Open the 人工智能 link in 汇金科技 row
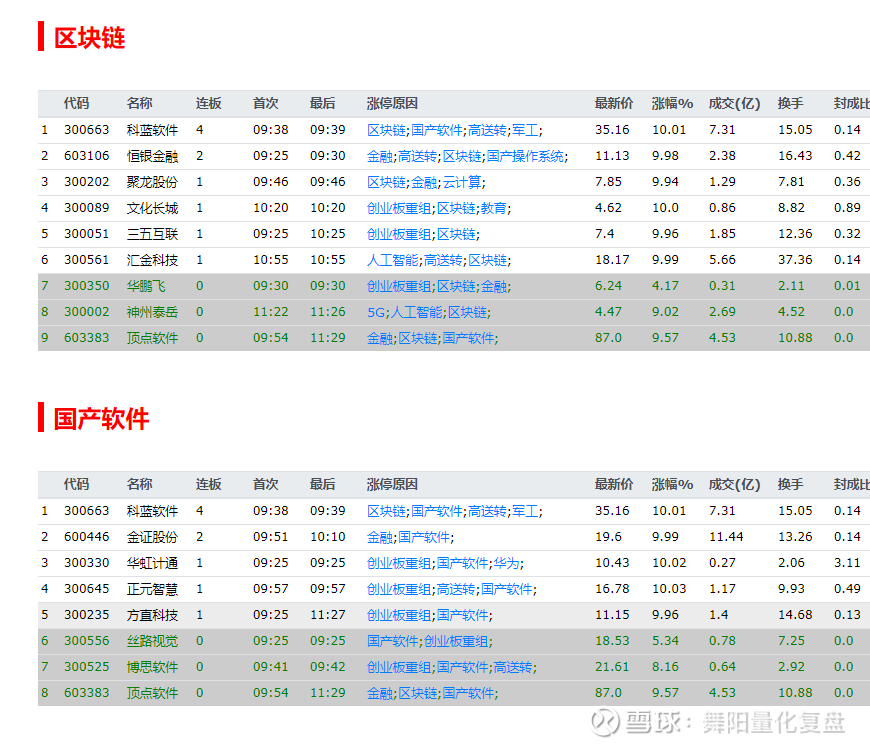 (393, 260)
